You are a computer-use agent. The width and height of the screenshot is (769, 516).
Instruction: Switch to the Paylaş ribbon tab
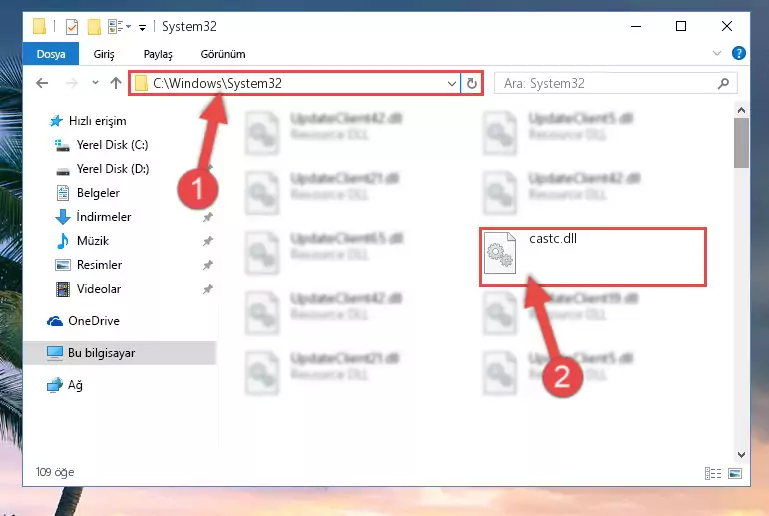coord(158,54)
